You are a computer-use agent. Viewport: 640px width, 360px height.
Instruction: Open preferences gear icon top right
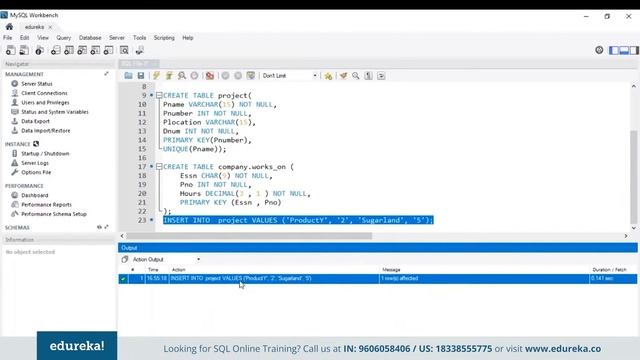599,50
